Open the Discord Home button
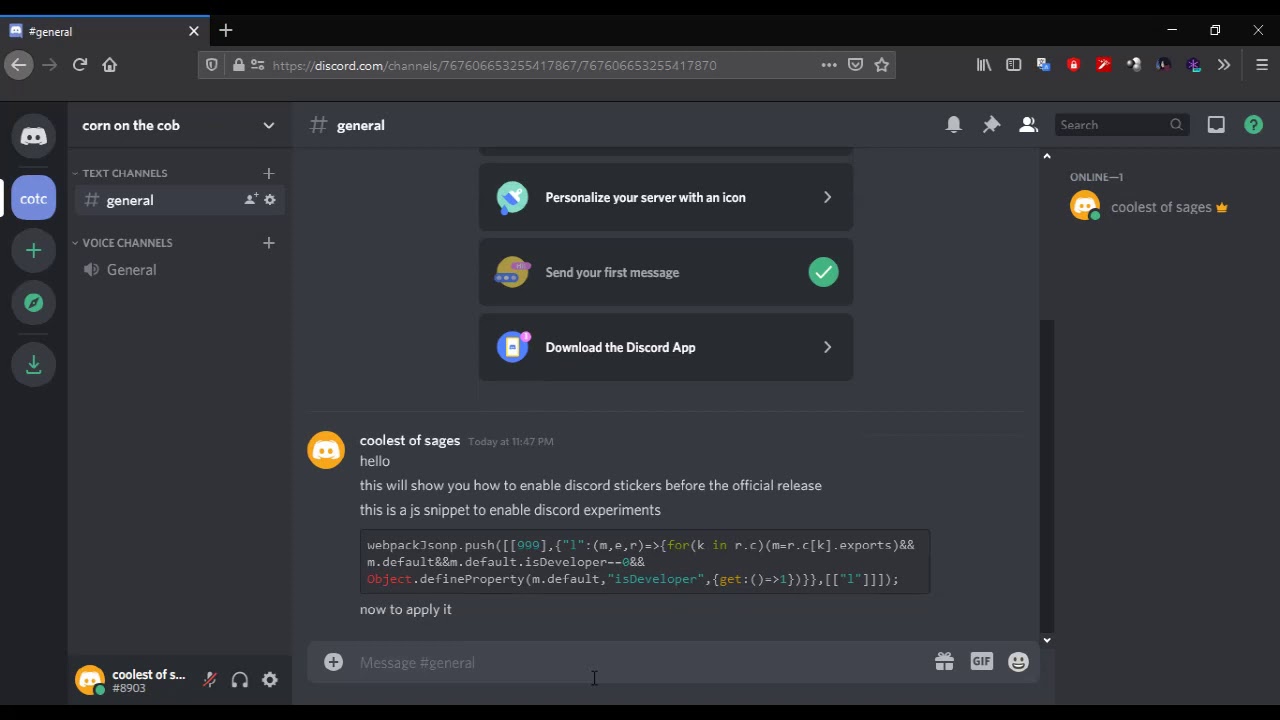This screenshot has width=1280, height=720. tap(34, 136)
